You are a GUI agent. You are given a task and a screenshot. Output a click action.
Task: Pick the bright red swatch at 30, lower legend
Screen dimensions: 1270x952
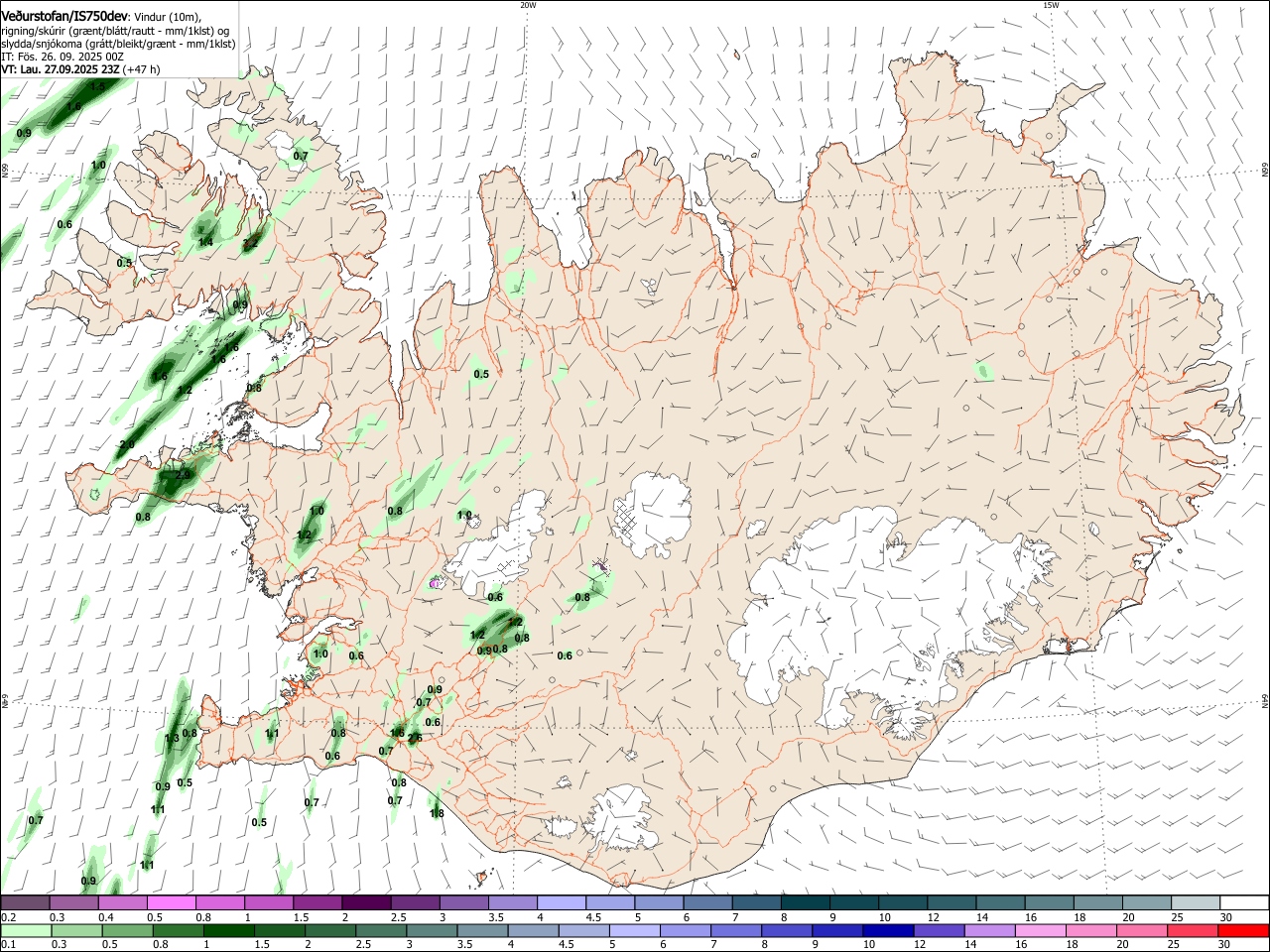pyautogui.click(x=1243, y=930)
